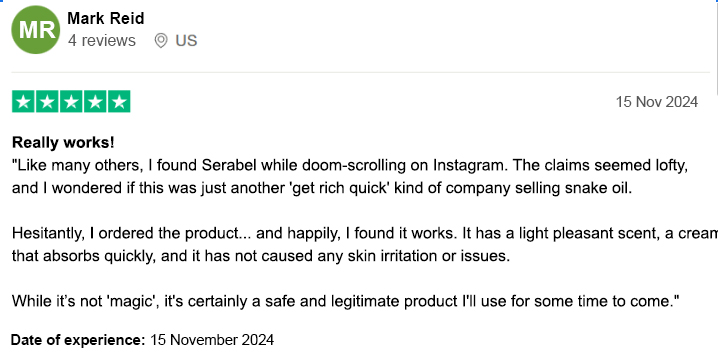Click the first green rating star
718x361 pixels.
[x=23, y=101]
